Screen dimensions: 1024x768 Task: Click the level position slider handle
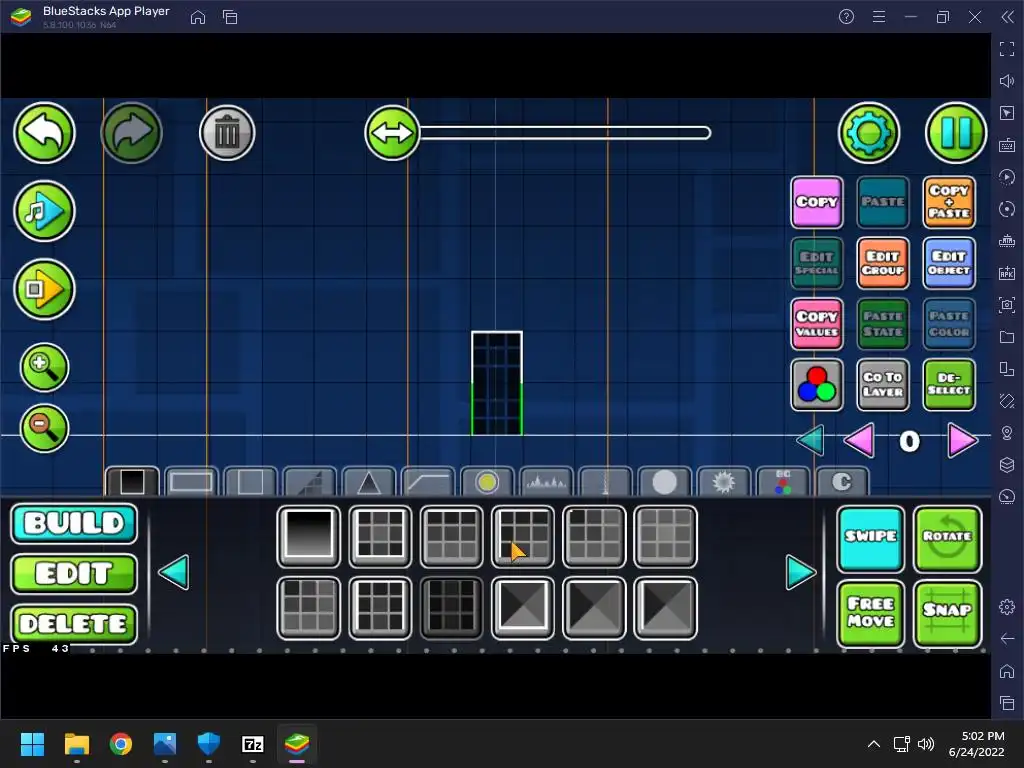pos(392,133)
